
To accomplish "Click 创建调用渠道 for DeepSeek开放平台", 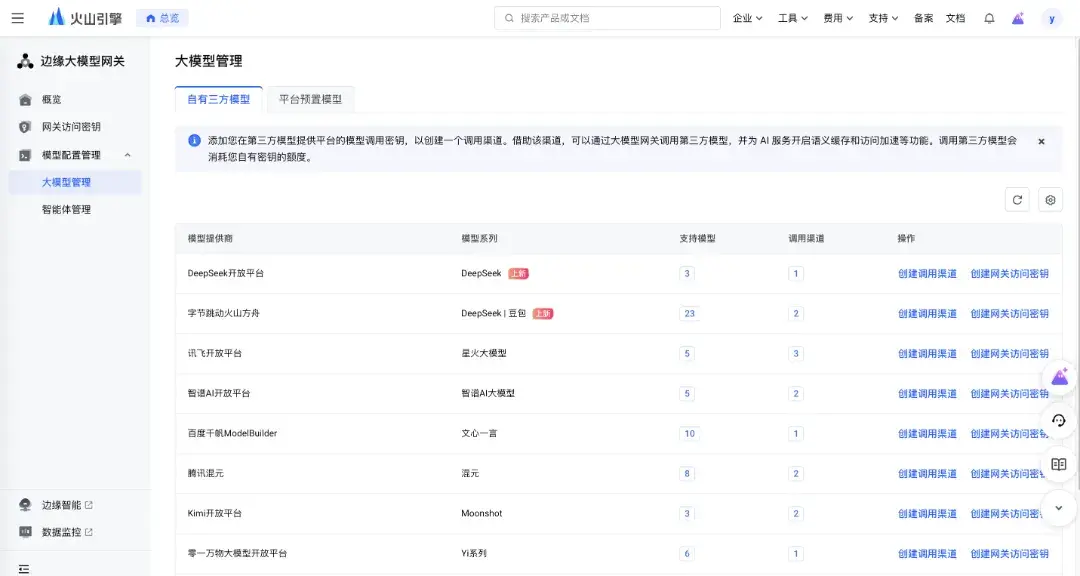I will click(927, 274).
